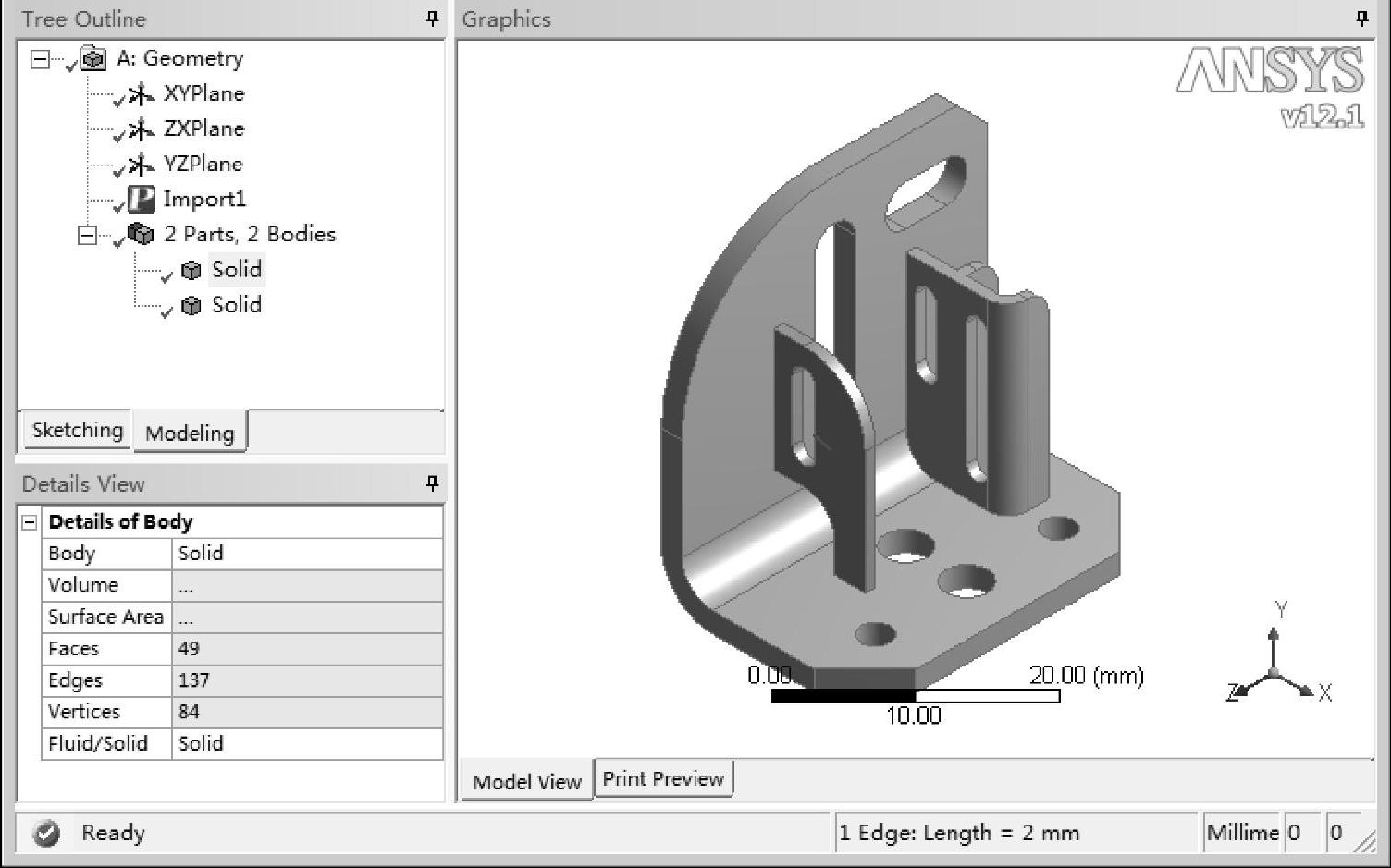Select A: Geometry in the tree

tap(180, 58)
